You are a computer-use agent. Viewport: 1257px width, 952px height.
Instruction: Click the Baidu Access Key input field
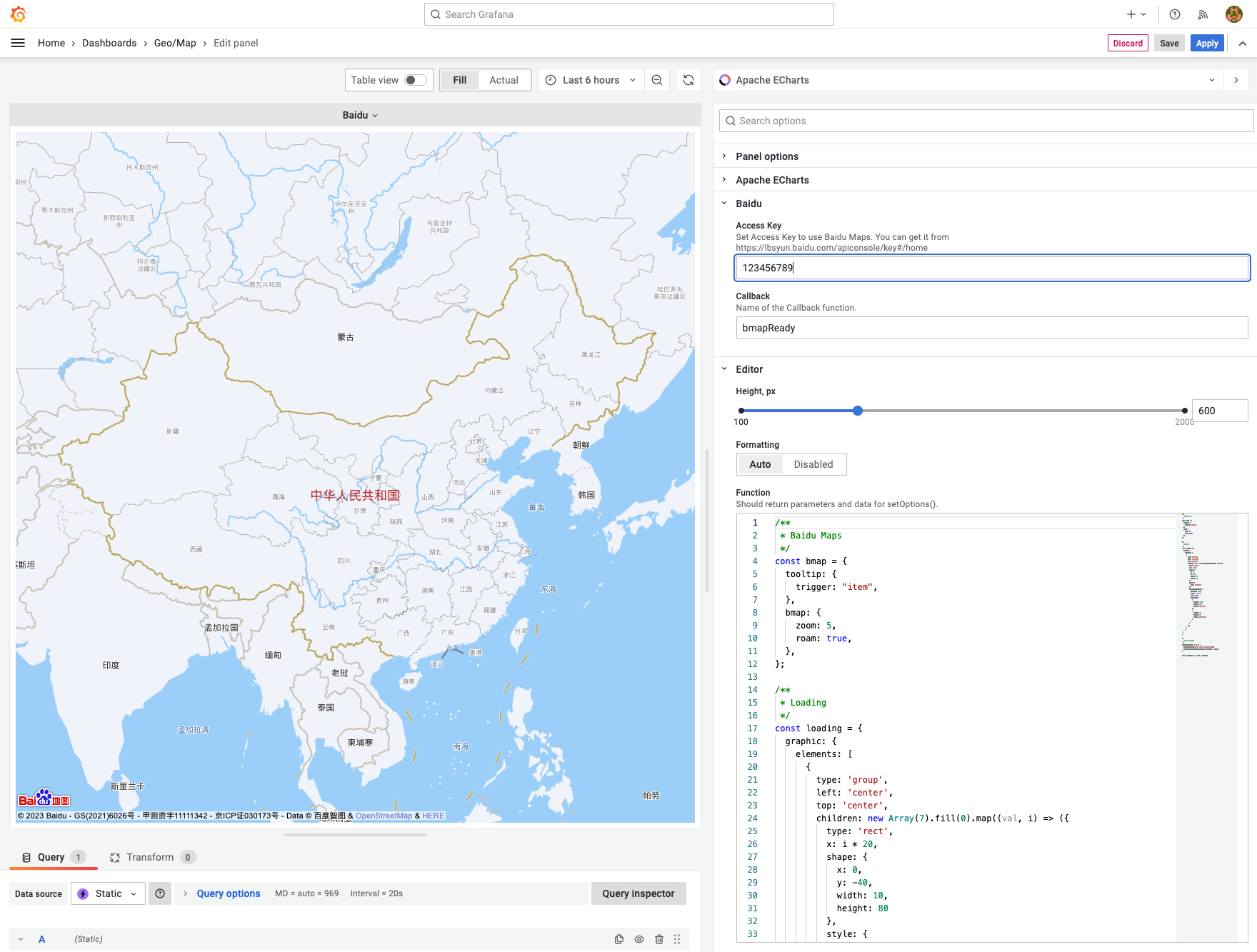coord(991,268)
